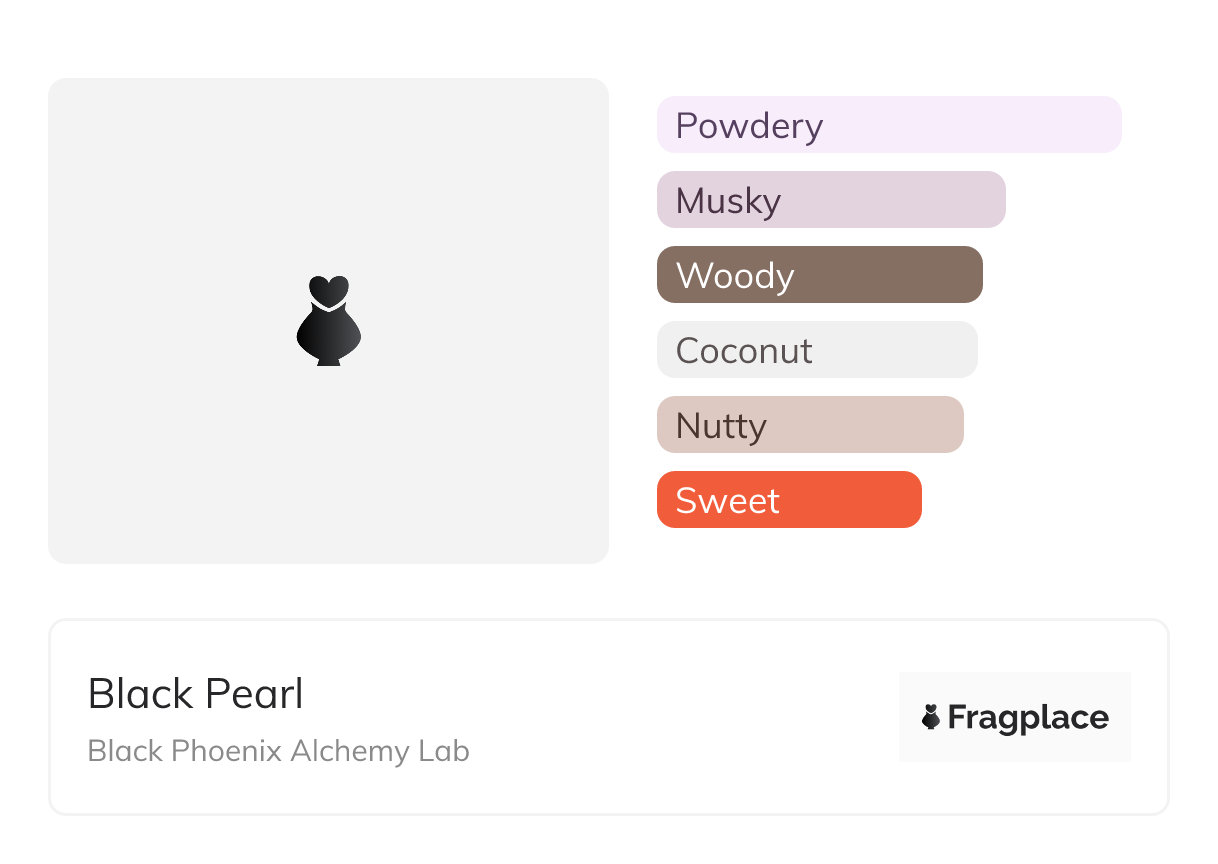Click the "Musky" text label
This screenshot has width=1218, height=864.
728,201
